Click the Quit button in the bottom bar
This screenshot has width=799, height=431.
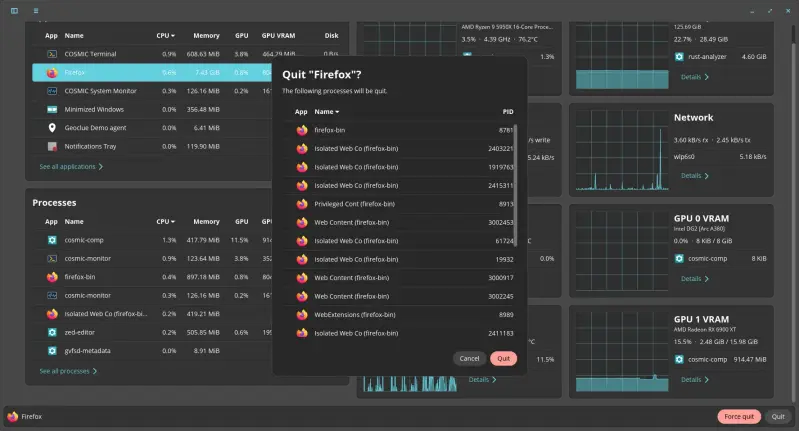778,417
